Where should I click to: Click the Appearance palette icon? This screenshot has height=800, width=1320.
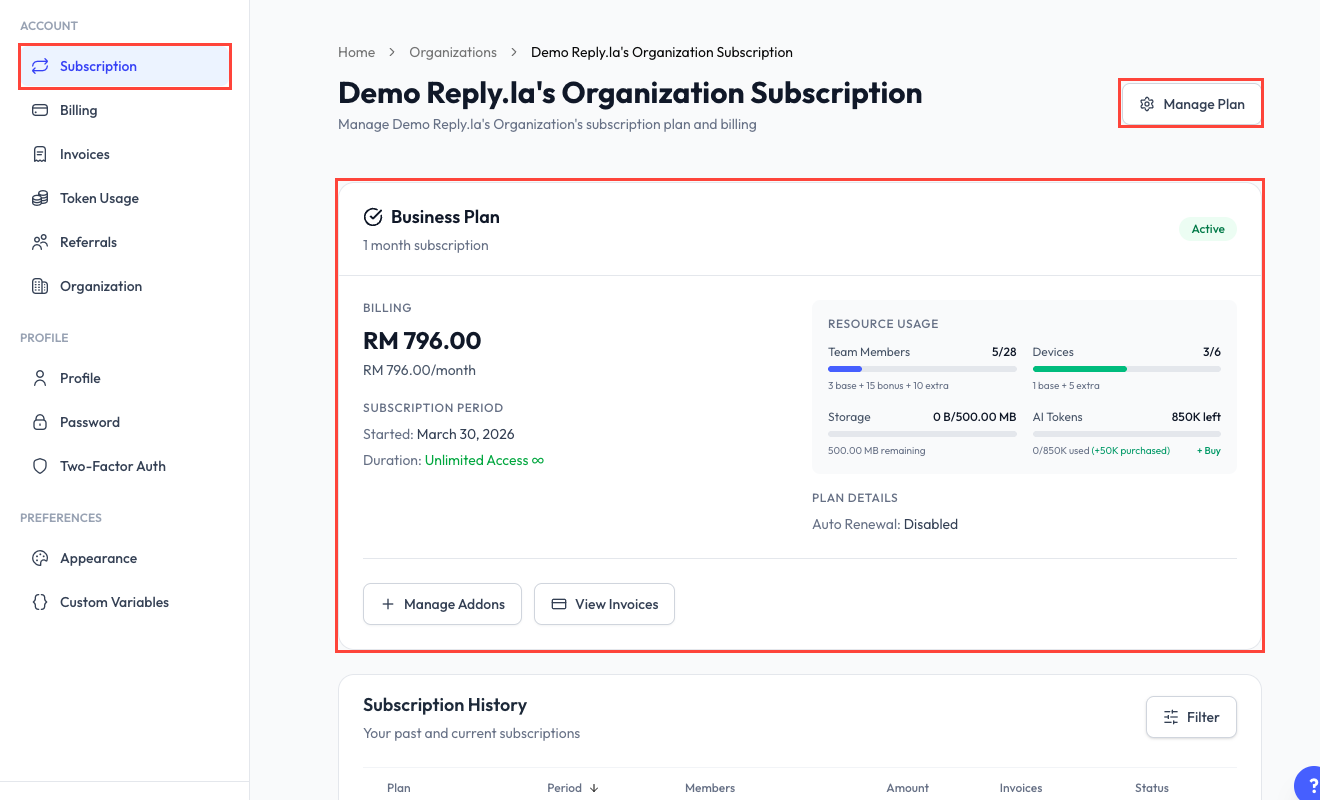(40, 558)
